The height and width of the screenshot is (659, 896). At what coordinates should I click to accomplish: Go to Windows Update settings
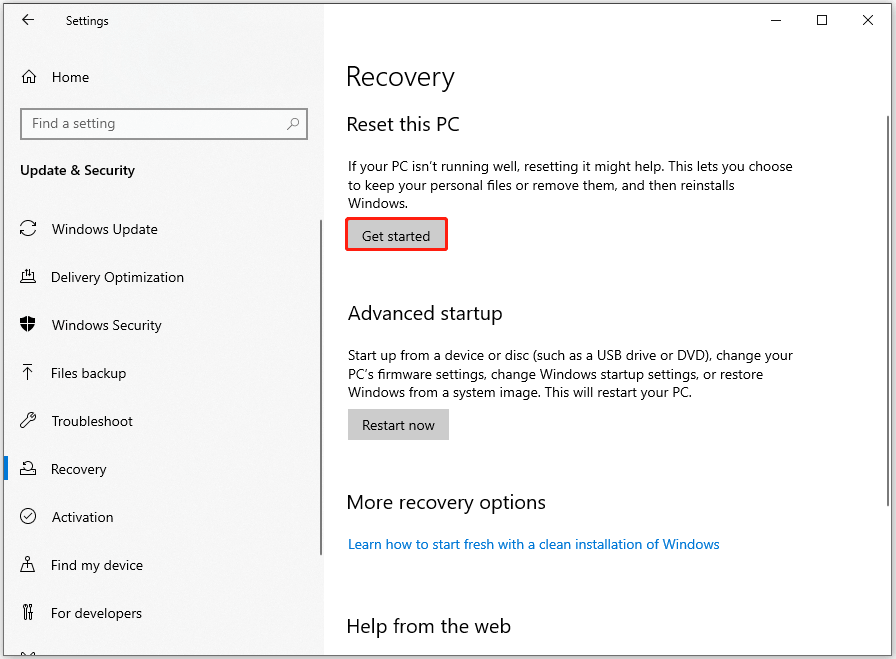point(104,229)
